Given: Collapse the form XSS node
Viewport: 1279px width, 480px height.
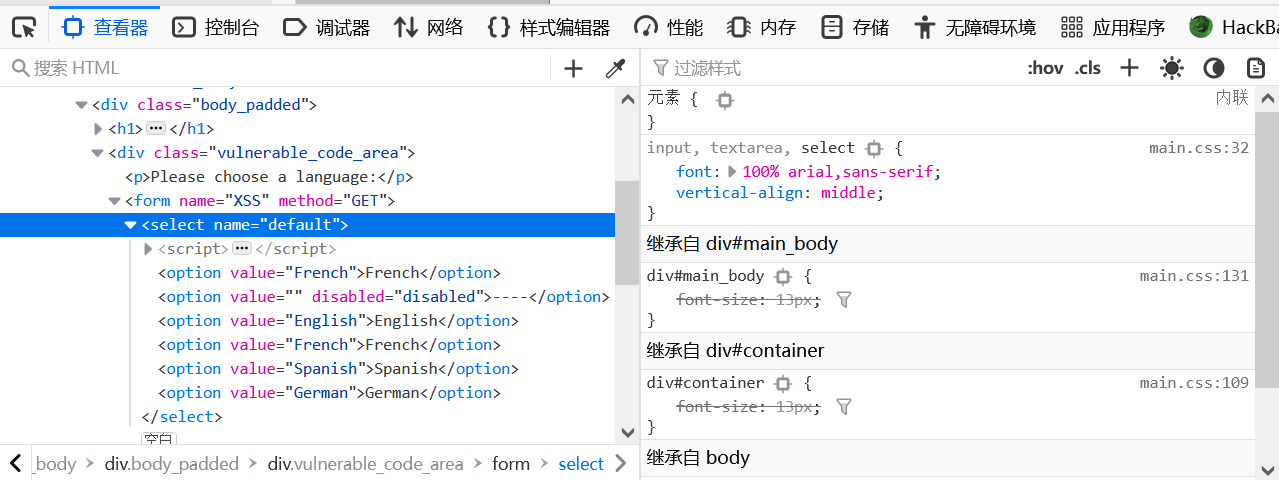Looking at the screenshot, I should [x=115, y=201].
